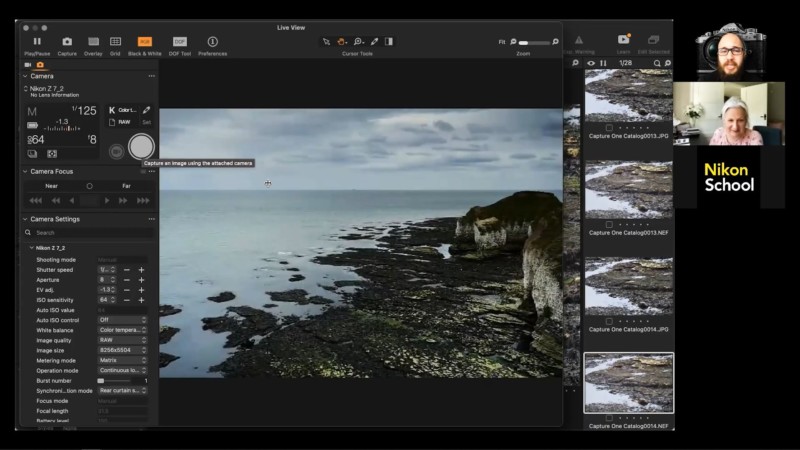Toggle the Exposure Warning triangle icon
The height and width of the screenshot is (450, 800).
579,40
